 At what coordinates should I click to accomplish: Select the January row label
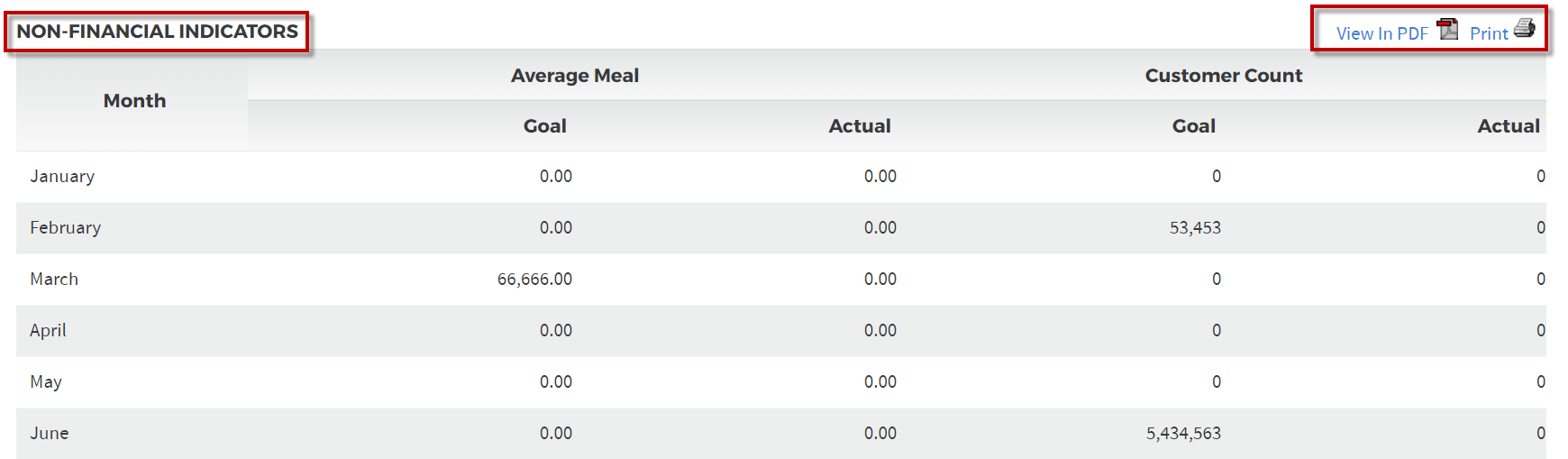pos(62,177)
